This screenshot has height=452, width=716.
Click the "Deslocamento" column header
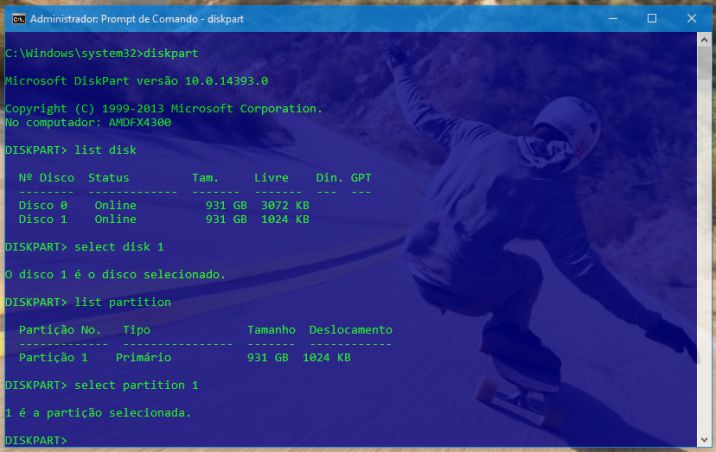coord(351,330)
